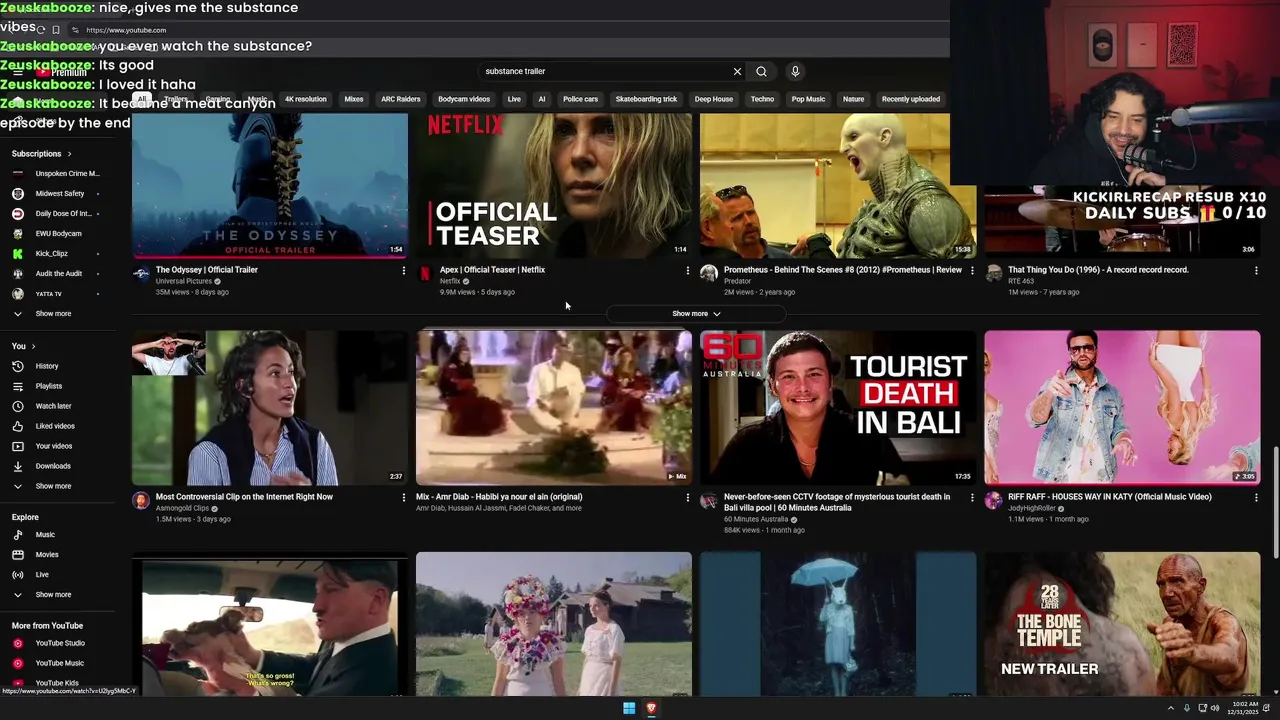Open YouTube Kids link
Image resolution: width=1280 pixels, height=720 pixels.
pos(57,683)
